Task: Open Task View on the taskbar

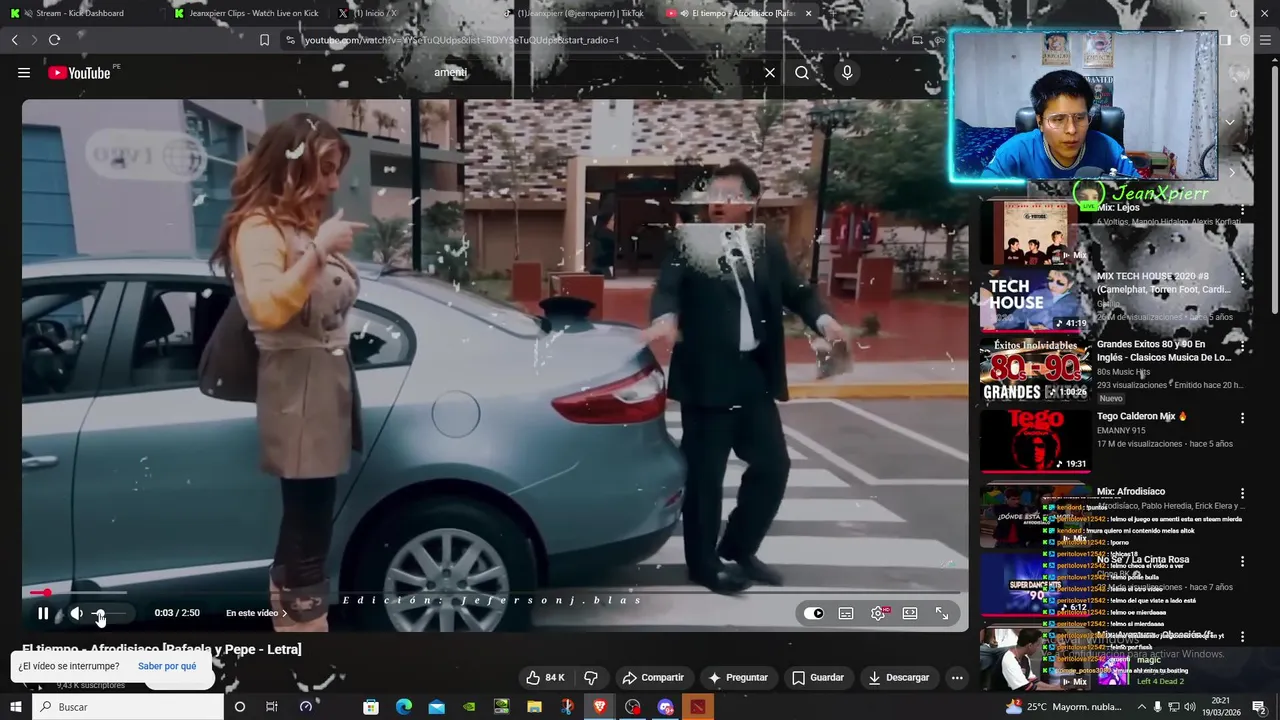Action: tap(271, 707)
